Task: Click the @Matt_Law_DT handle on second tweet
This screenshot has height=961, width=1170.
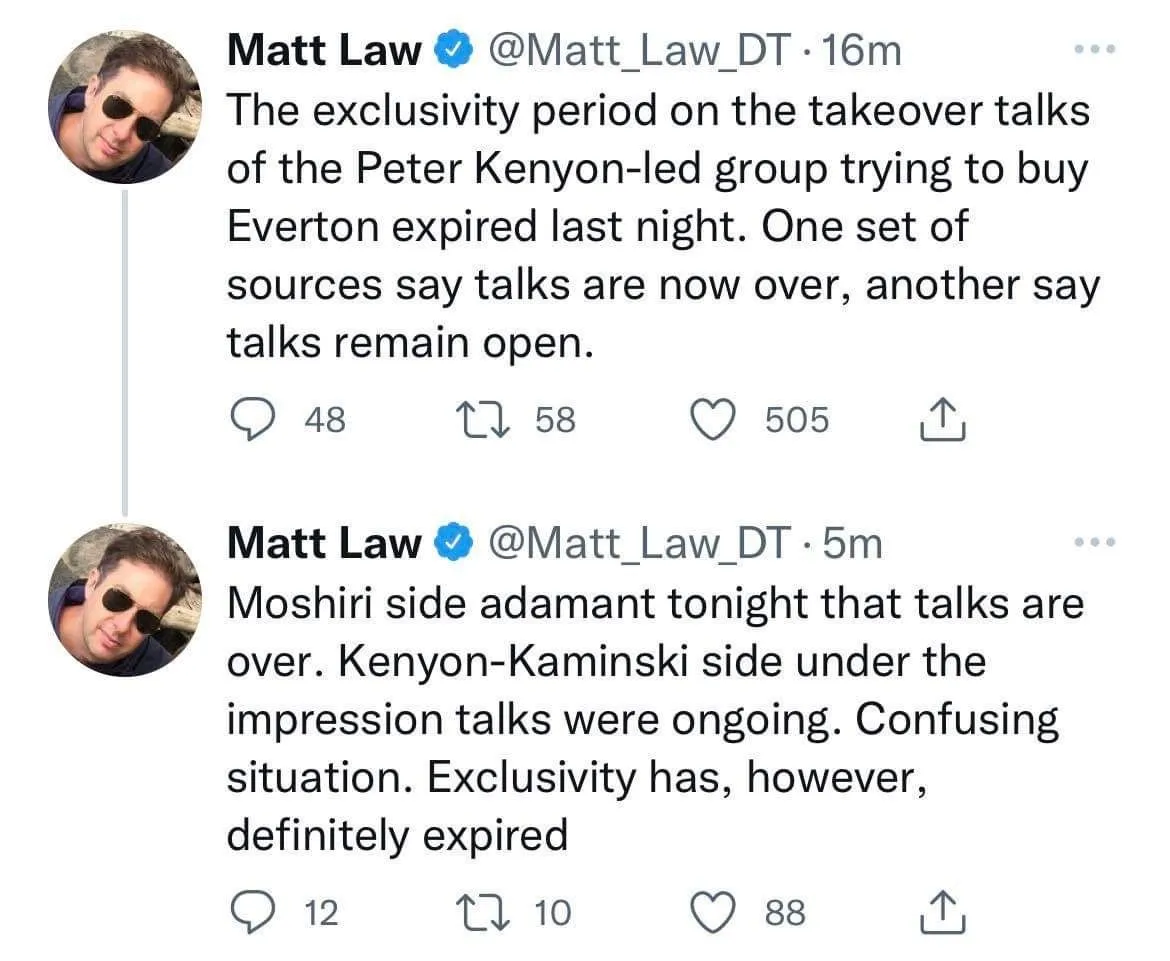Action: [638, 543]
